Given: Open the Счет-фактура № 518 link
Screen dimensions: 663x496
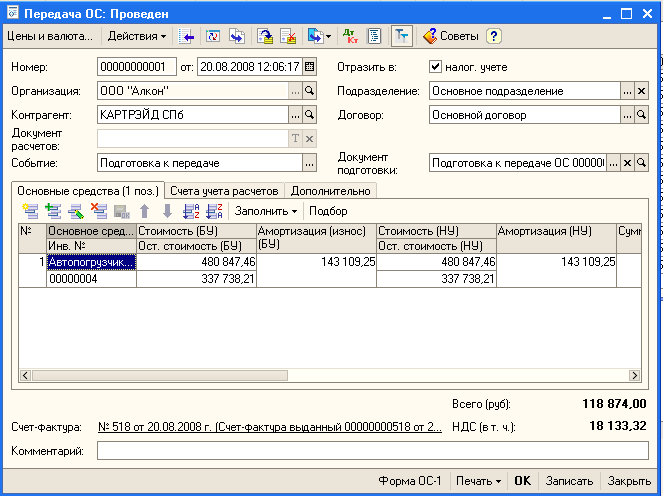Looking at the screenshot, I should pos(268,427).
